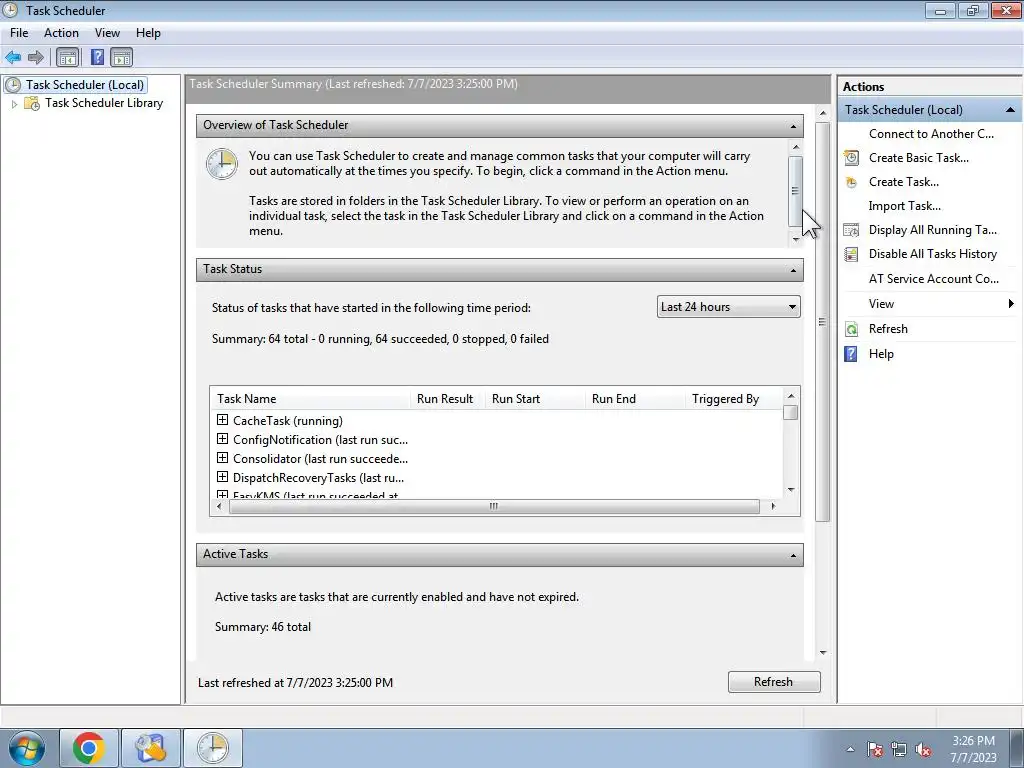Click task list scroll-down arrow
Image resolution: width=1024 pixels, height=768 pixels.
pyautogui.click(x=791, y=490)
